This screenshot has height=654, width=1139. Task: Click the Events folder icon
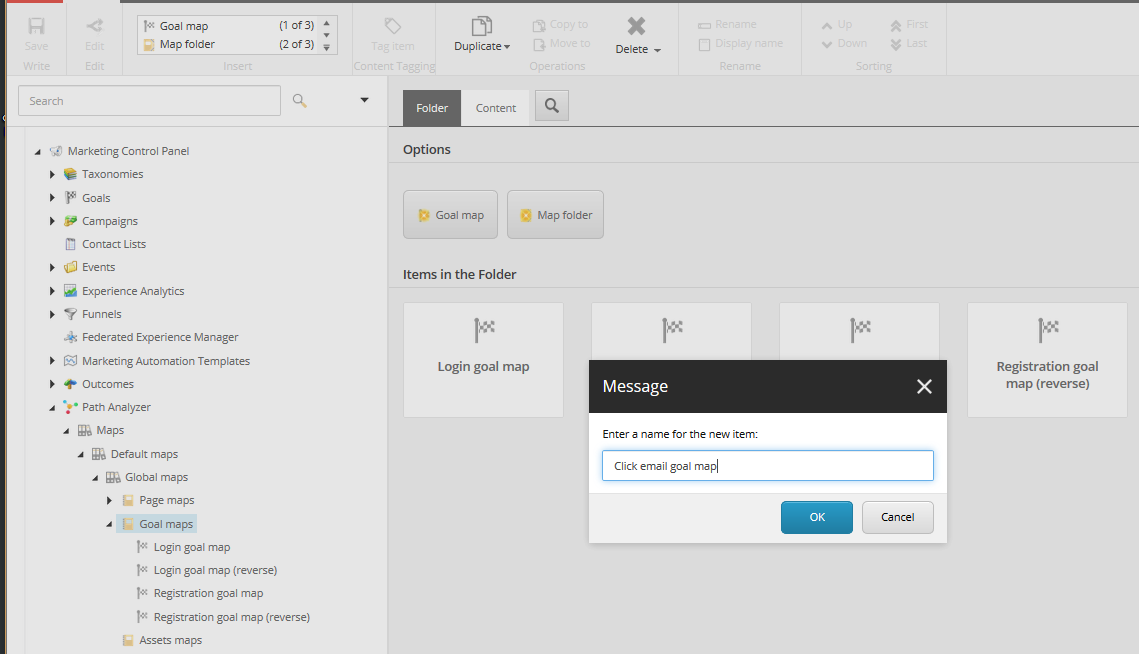[x=70, y=267]
